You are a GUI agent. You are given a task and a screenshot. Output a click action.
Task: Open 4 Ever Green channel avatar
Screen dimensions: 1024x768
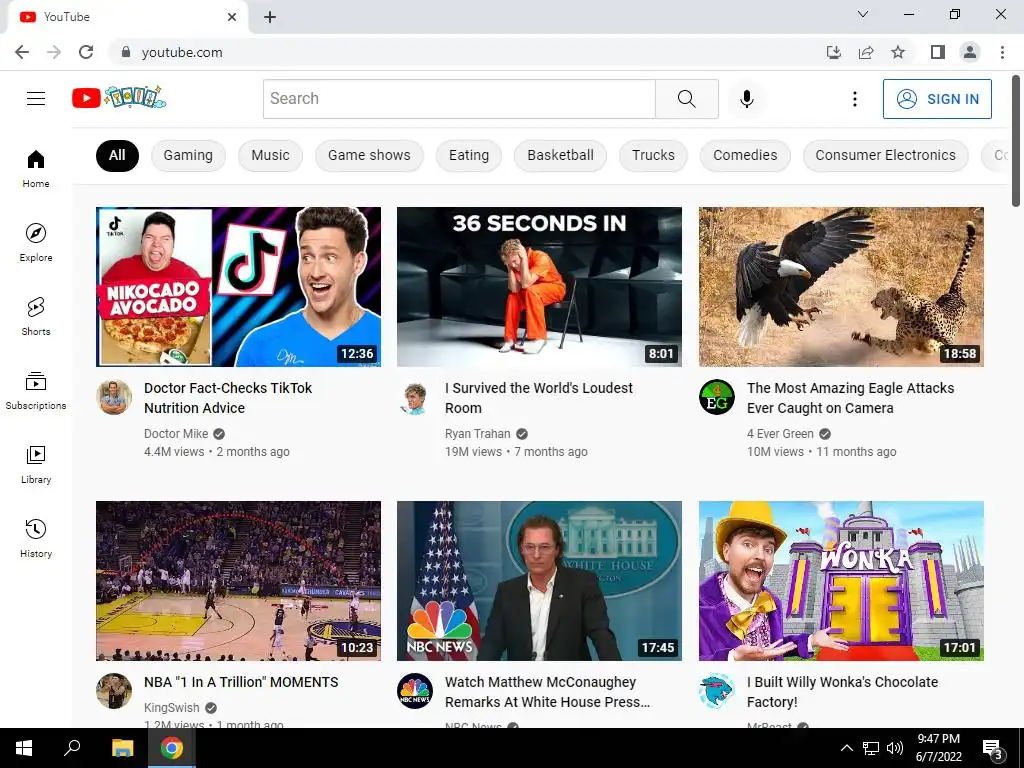click(716, 397)
